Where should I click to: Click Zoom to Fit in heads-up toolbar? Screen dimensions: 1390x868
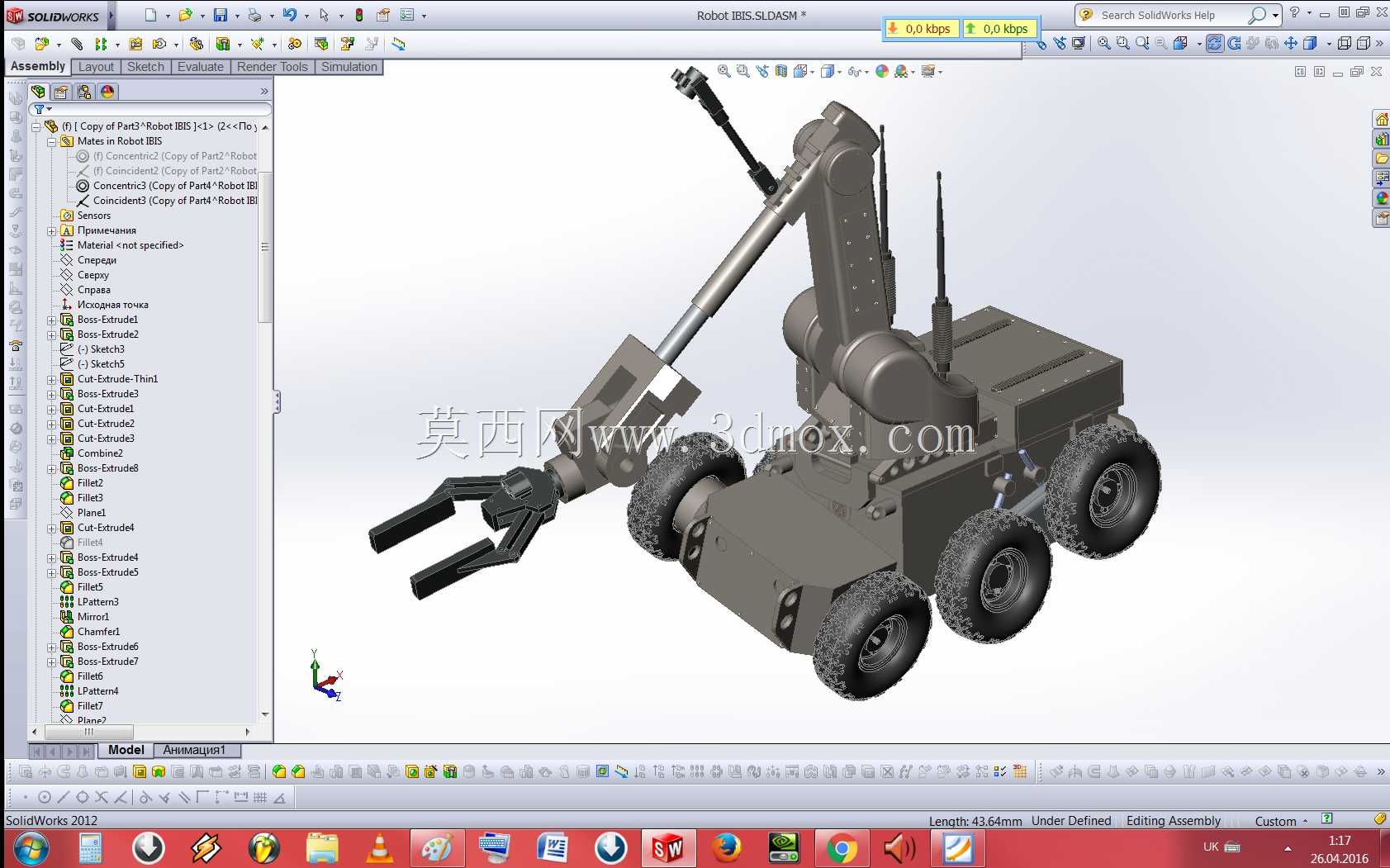[724, 72]
